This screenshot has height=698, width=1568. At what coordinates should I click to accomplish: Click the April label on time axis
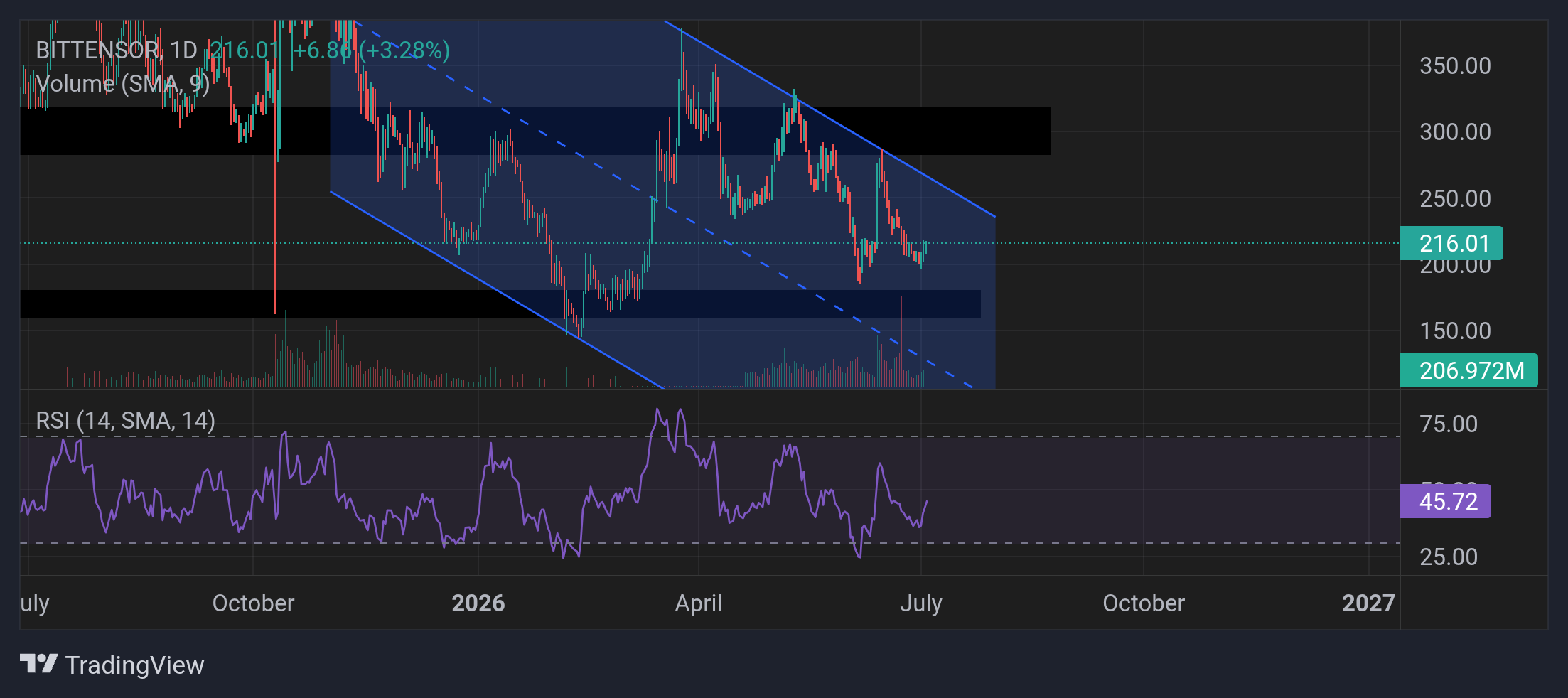[x=699, y=603]
